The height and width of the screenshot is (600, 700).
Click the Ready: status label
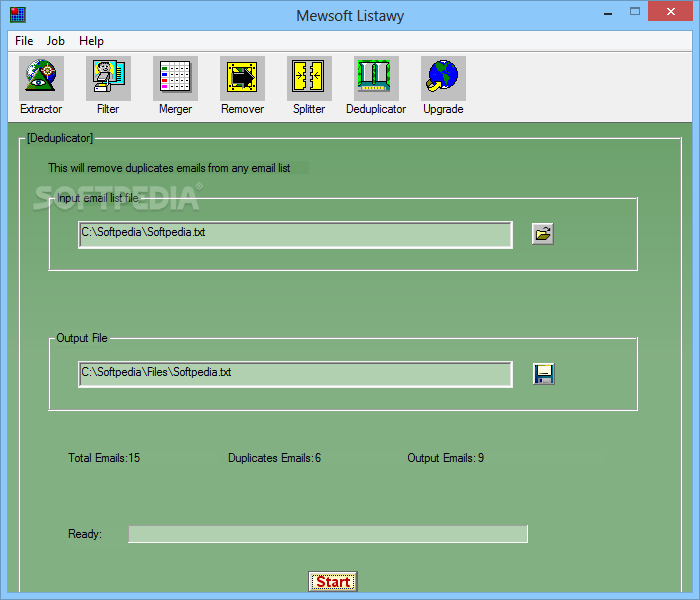(85, 534)
